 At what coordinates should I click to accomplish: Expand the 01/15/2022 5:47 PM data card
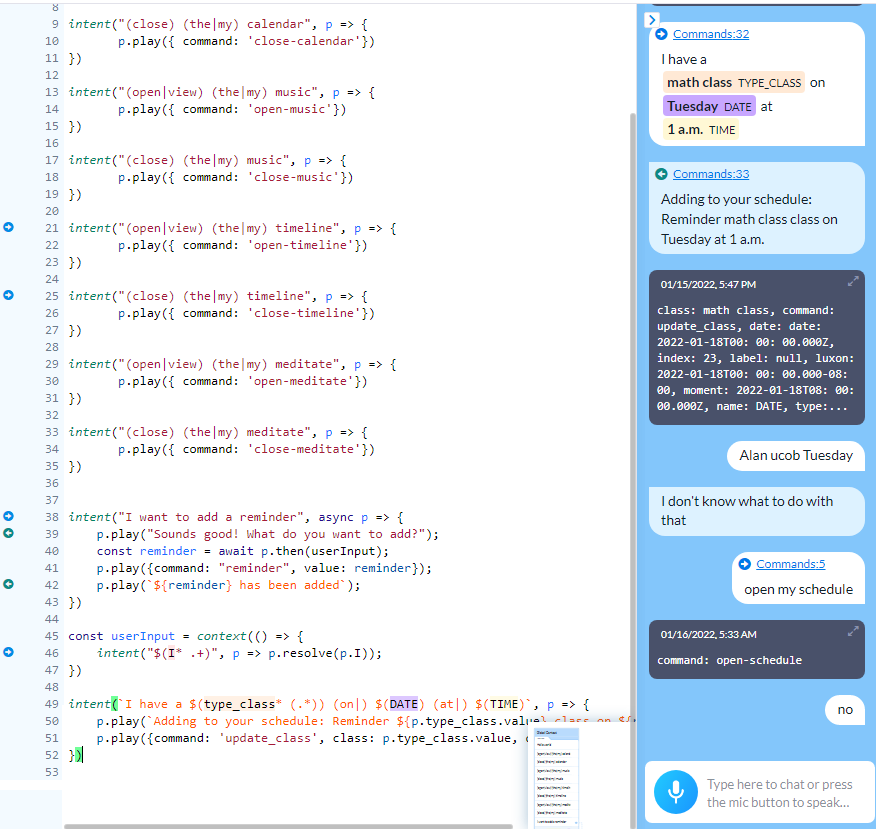[x=853, y=282]
